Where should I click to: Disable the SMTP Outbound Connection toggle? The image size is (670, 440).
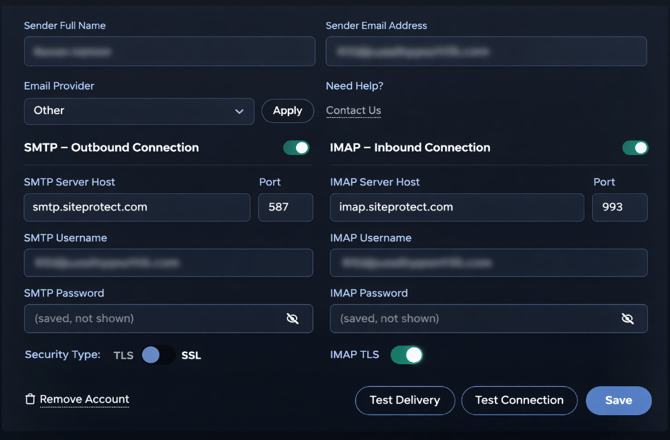pos(296,148)
